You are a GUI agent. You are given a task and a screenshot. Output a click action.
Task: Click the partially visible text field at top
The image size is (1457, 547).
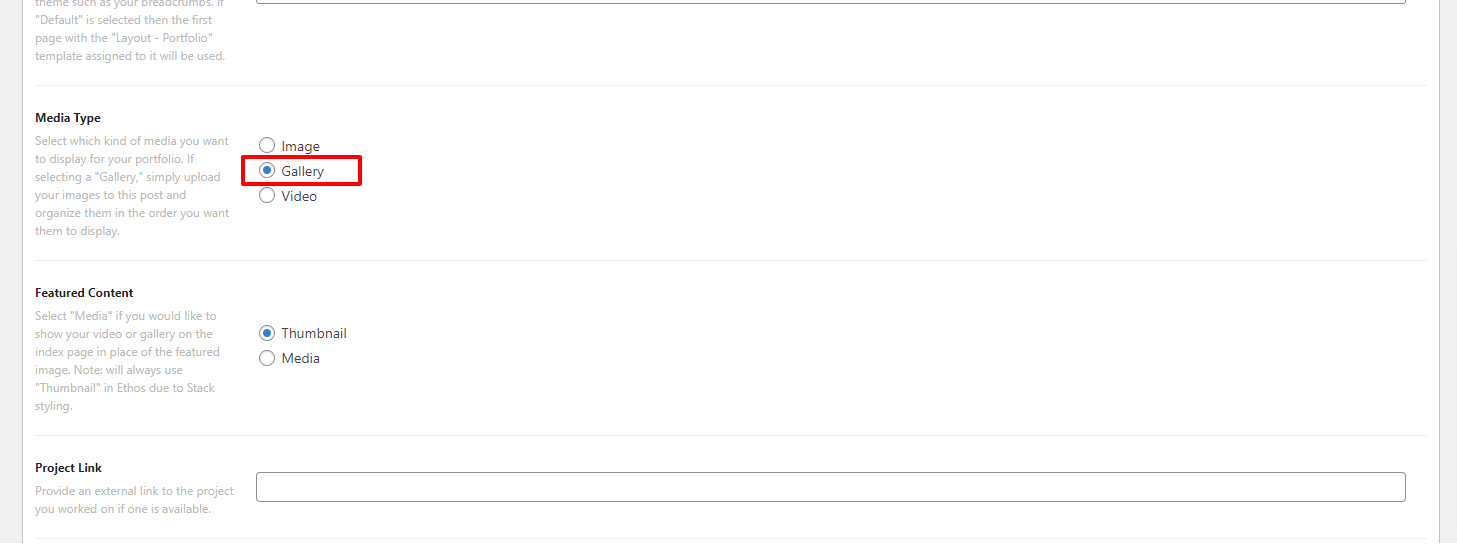click(x=830, y=2)
